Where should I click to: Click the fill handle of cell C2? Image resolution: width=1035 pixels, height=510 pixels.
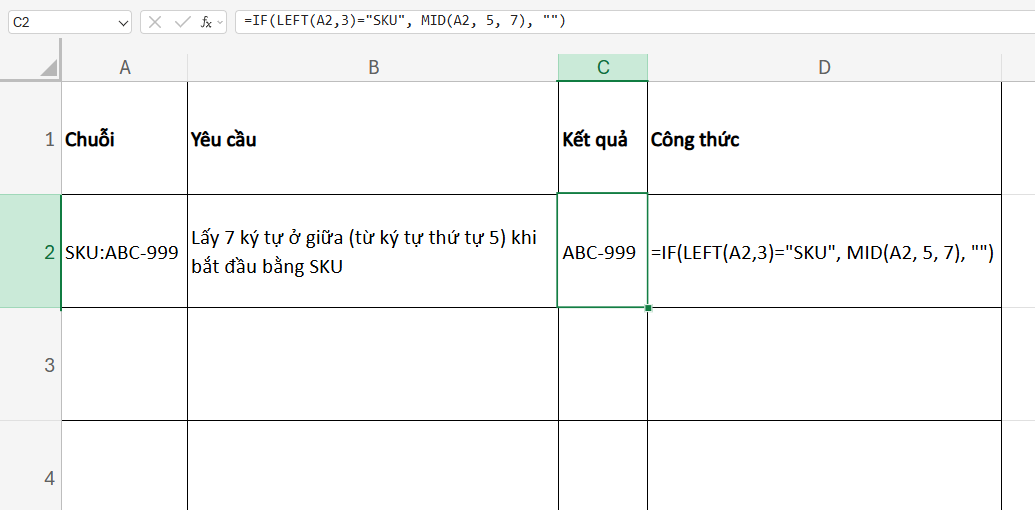click(x=648, y=307)
